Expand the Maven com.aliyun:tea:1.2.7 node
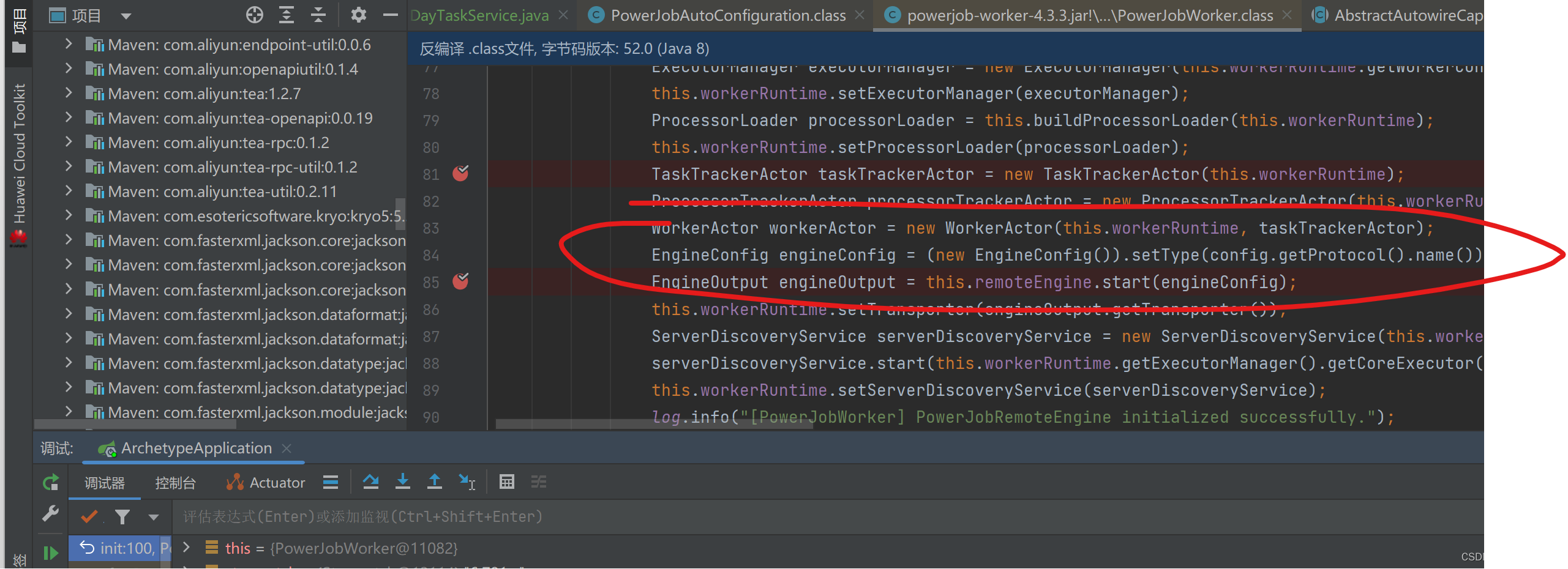This screenshot has width=1568, height=569. tap(69, 93)
